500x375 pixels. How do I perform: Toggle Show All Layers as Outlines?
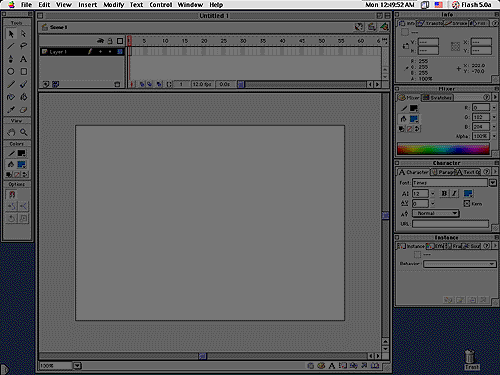120,41
